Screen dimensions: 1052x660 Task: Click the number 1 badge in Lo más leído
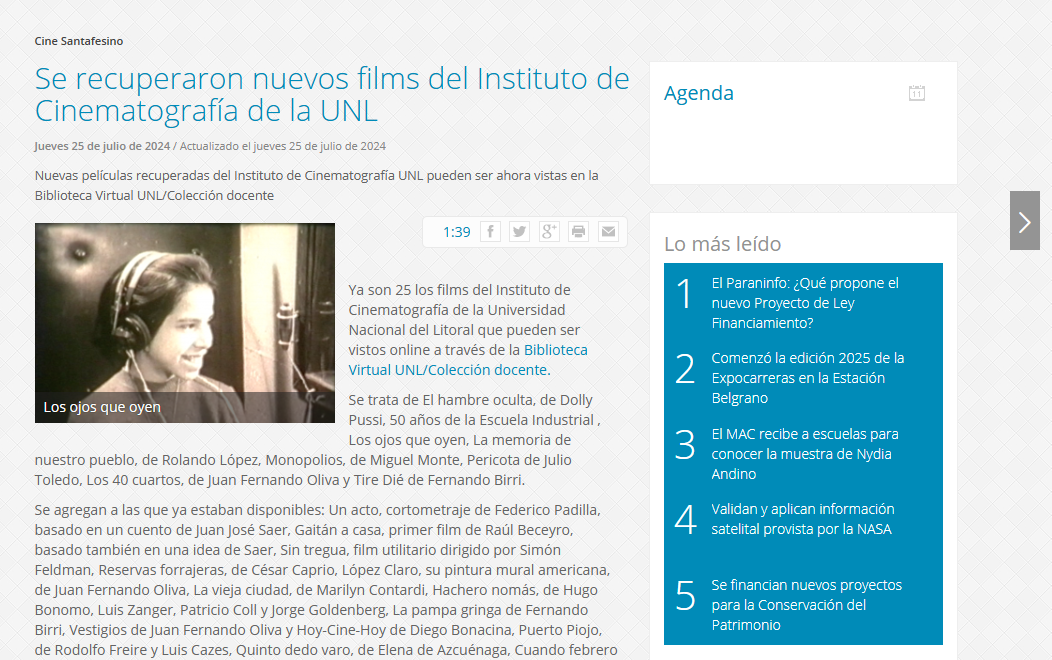coord(684,295)
